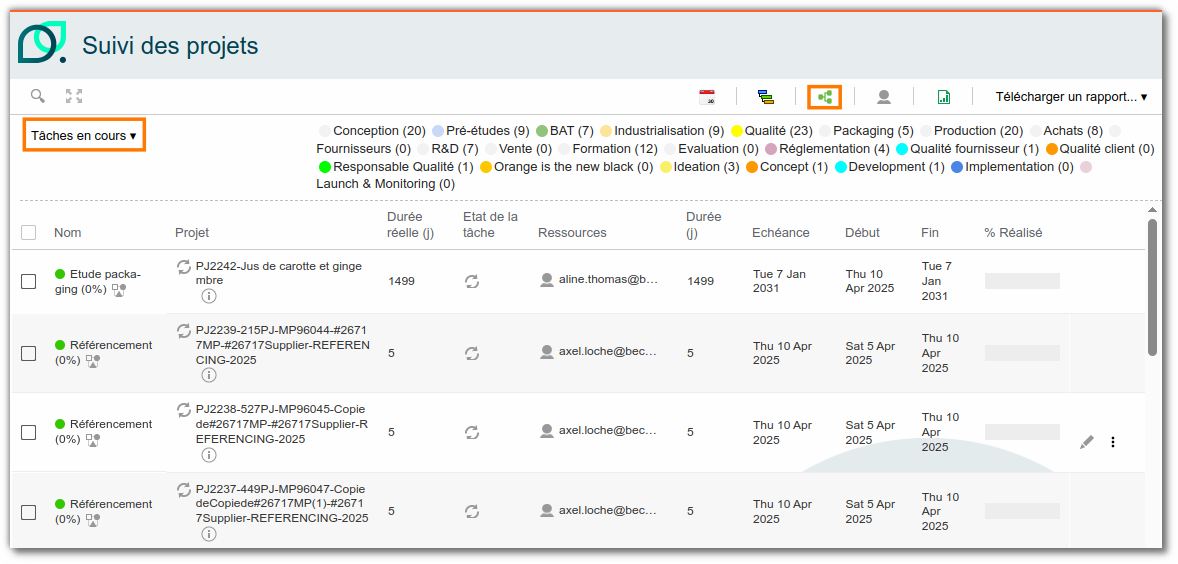Filter by Responsable Qualité (1) legend

point(396,167)
